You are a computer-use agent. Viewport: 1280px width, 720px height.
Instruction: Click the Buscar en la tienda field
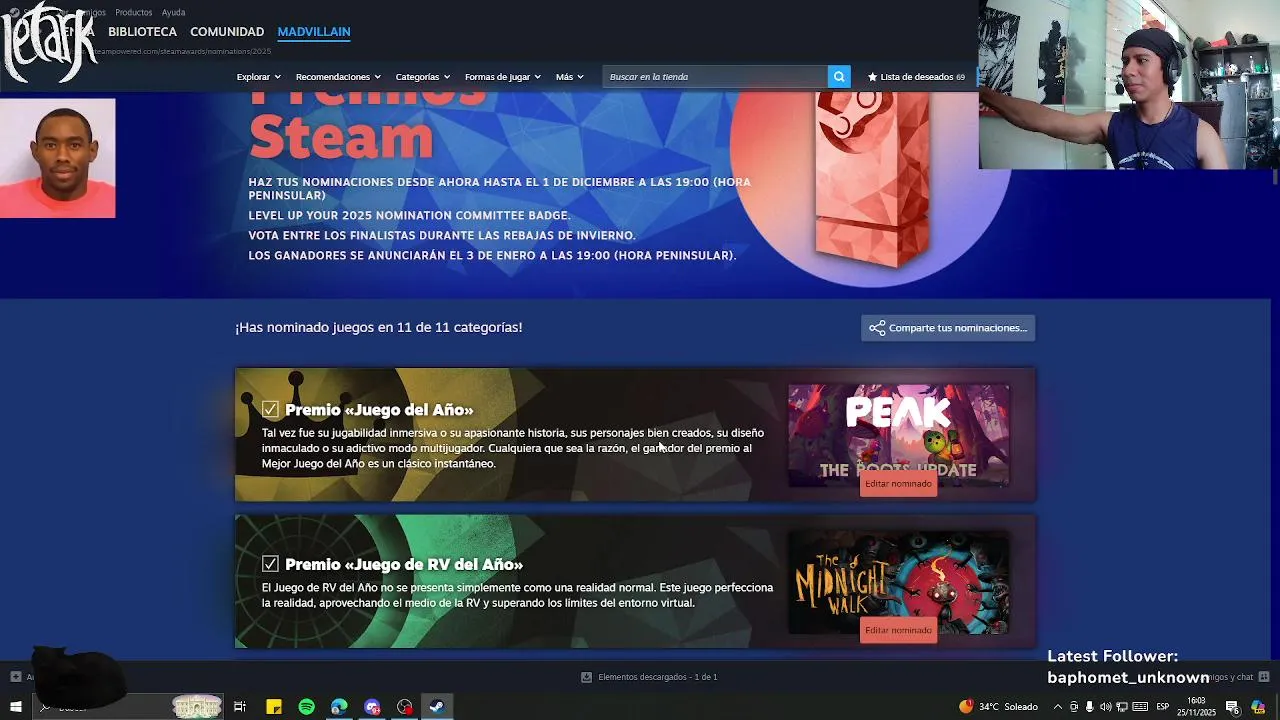point(715,76)
